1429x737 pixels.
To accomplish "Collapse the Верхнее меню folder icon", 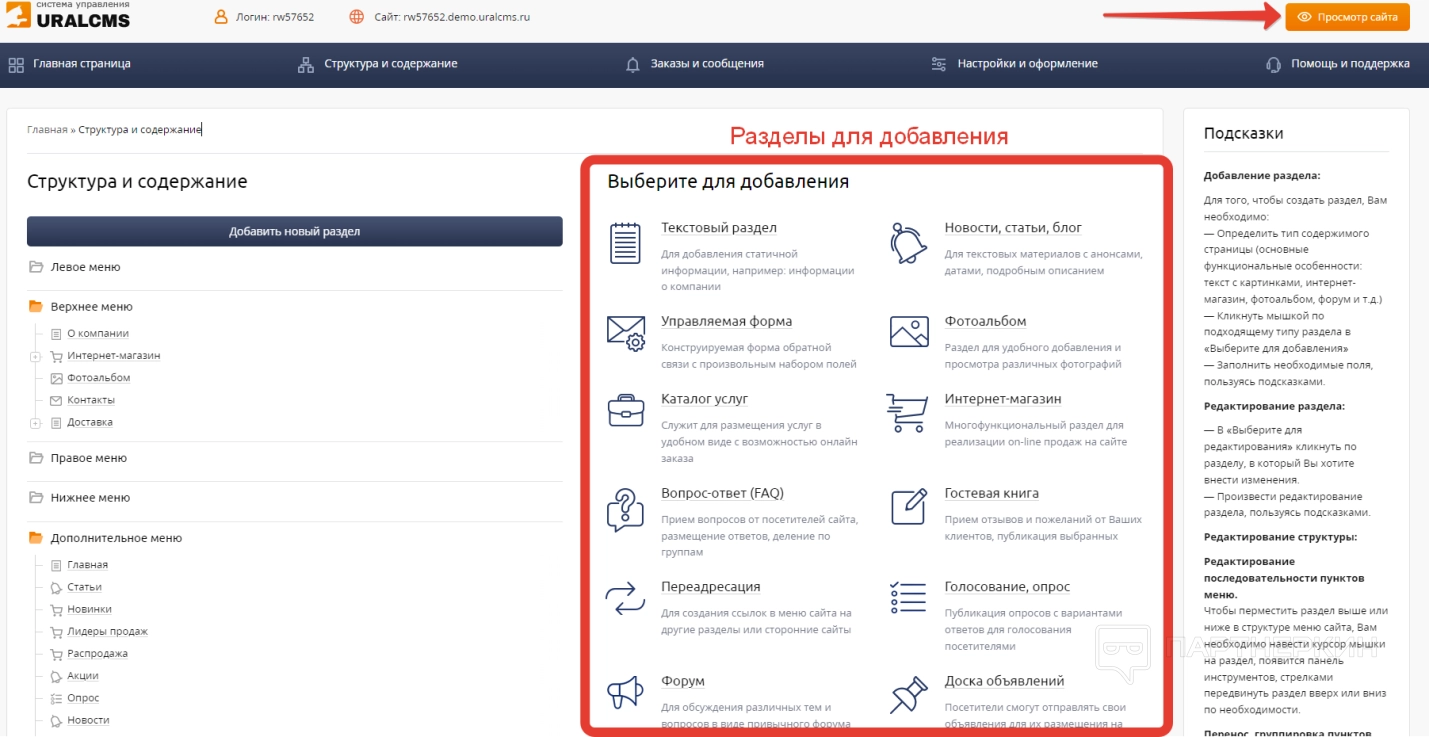I will (x=36, y=307).
